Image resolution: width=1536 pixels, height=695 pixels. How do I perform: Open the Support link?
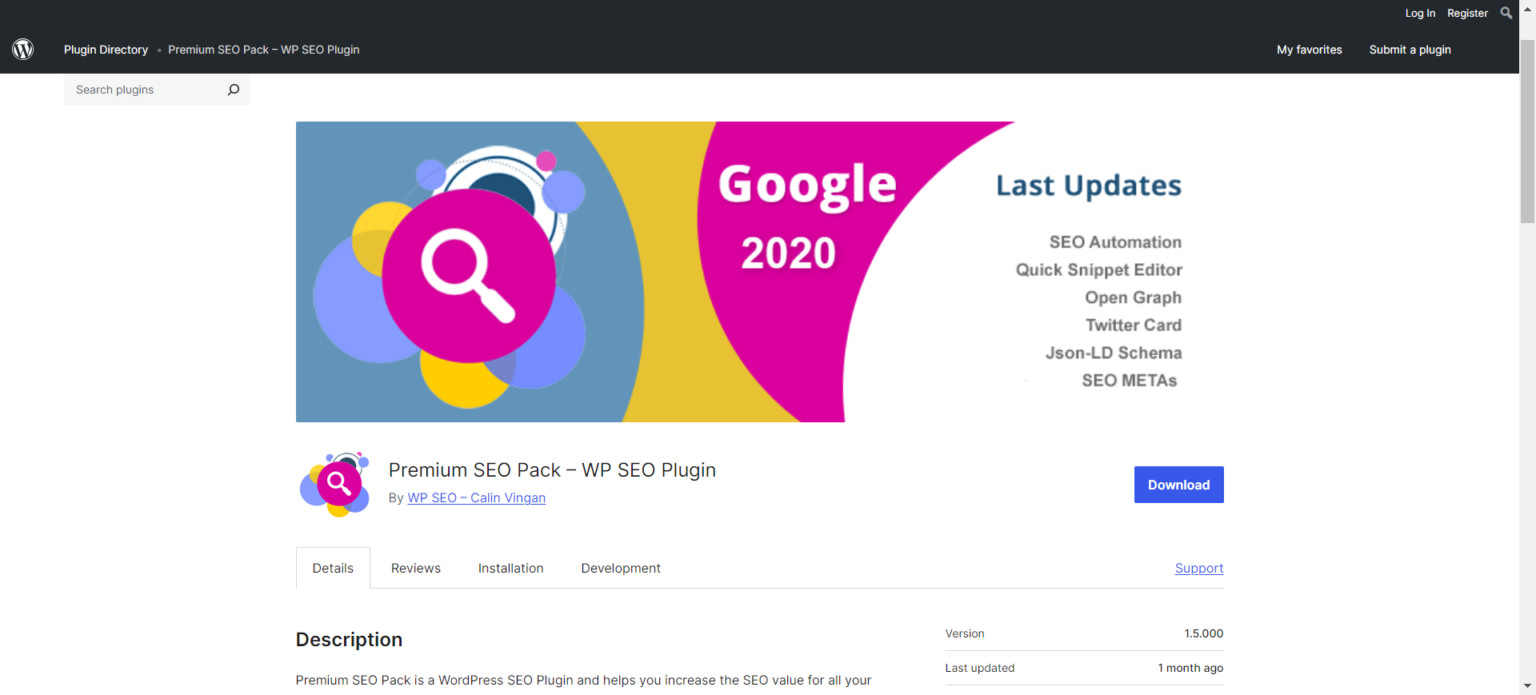click(x=1198, y=567)
